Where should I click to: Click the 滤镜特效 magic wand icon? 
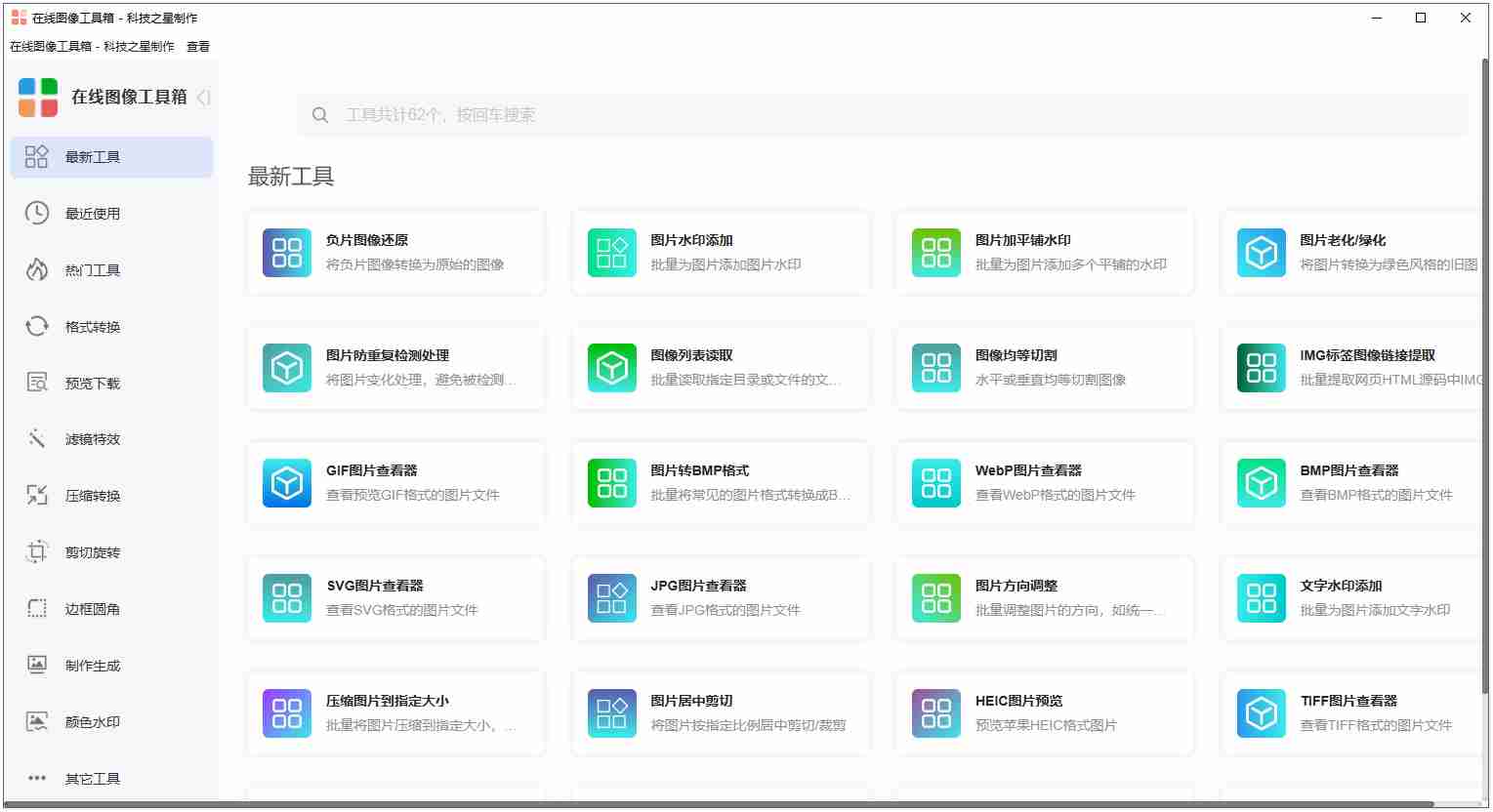[36, 438]
